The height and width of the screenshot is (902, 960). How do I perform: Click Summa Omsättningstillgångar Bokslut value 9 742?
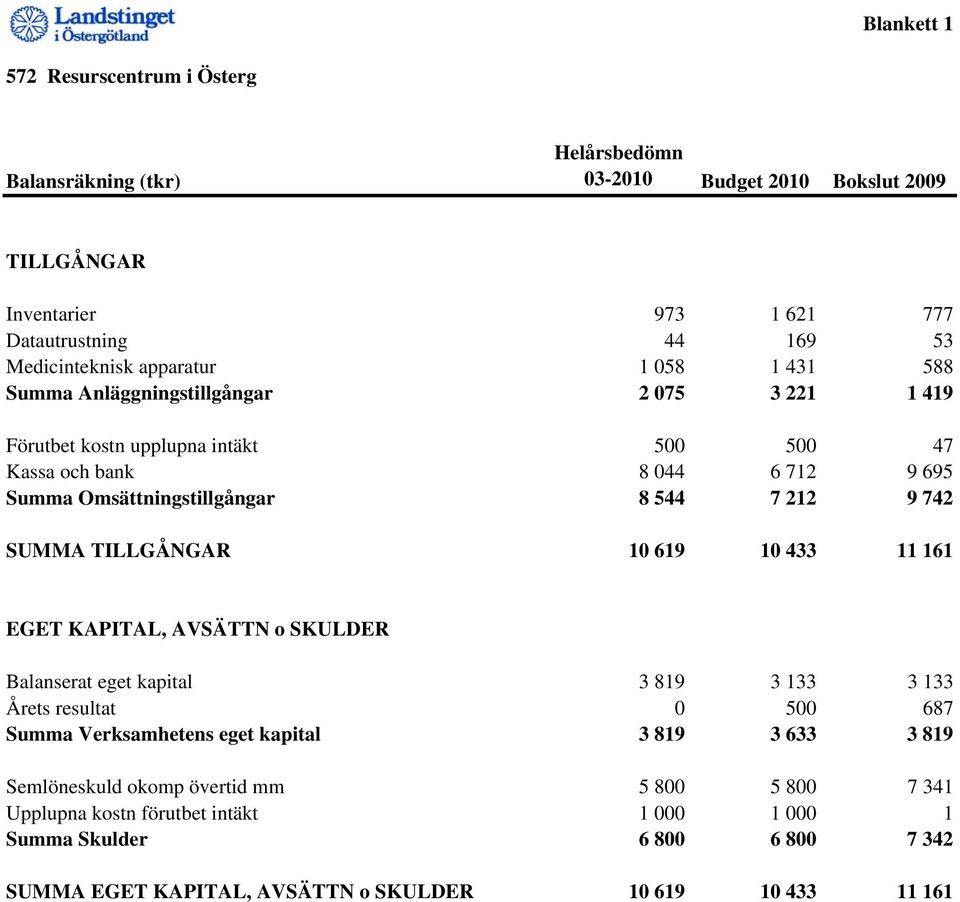[930, 498]
